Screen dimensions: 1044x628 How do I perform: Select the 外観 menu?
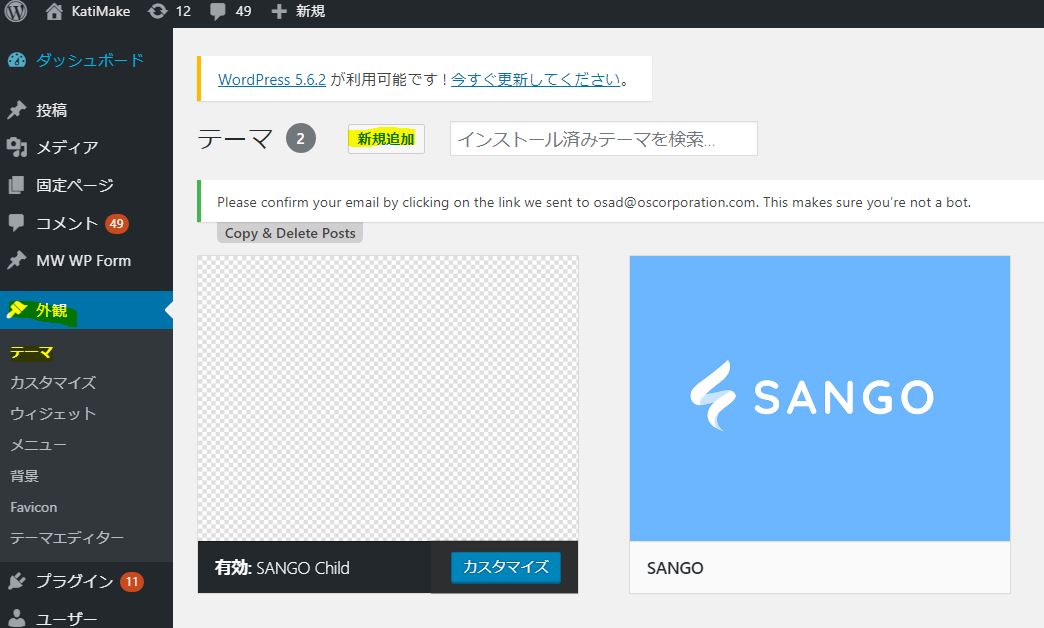point(87,310)
